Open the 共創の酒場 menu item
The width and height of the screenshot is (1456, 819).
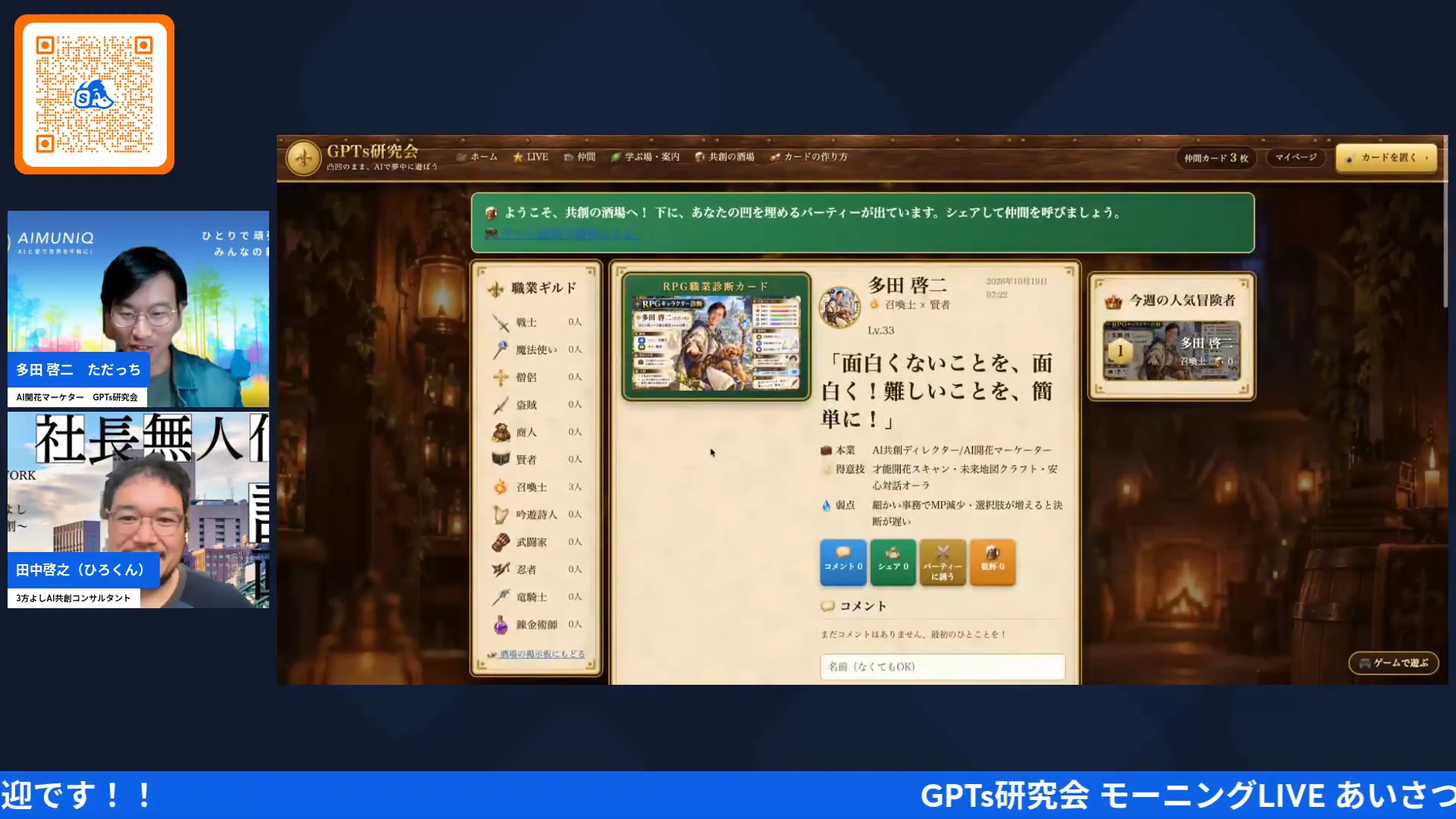pyautogui.click(x=725, y=157)
